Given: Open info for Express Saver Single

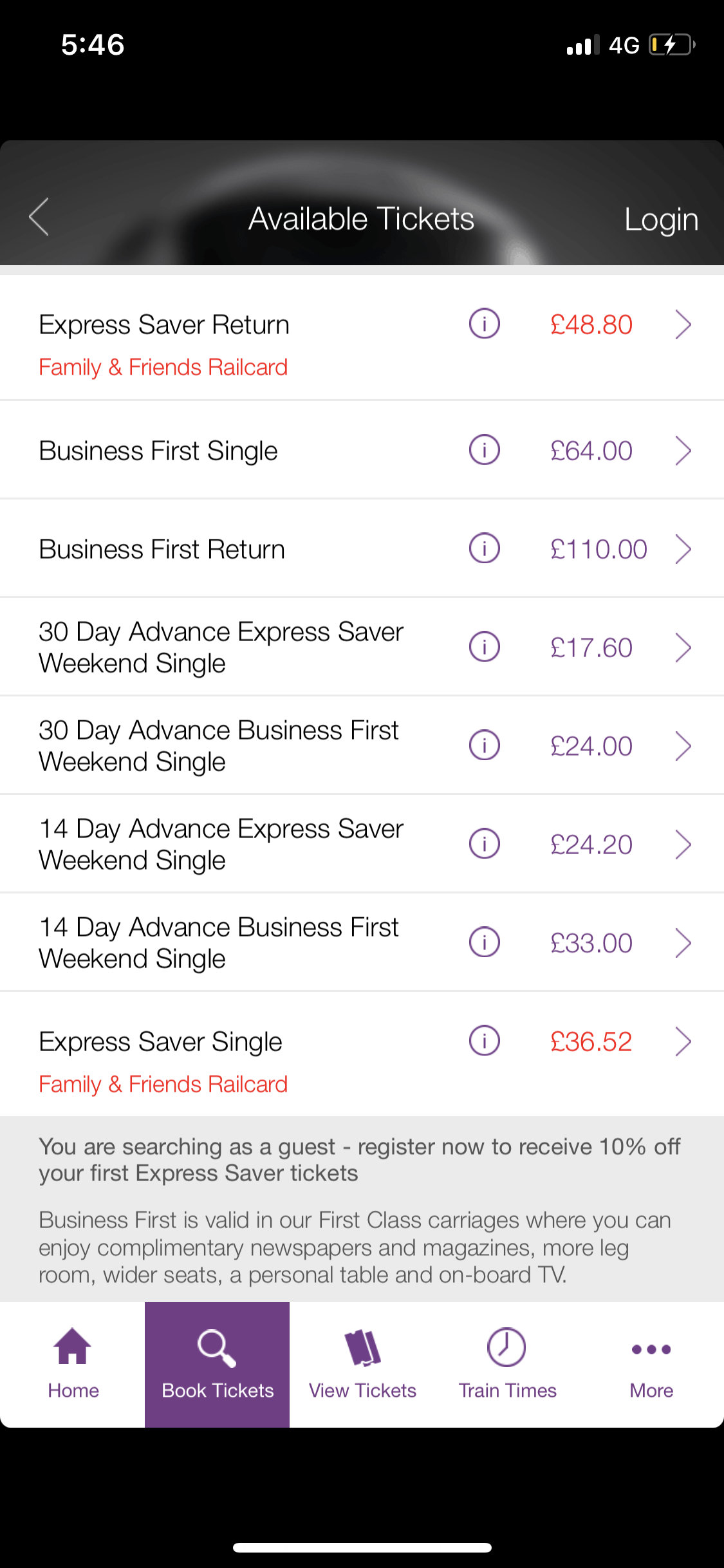Looking at the screenshot, I should coord(484,1041).
